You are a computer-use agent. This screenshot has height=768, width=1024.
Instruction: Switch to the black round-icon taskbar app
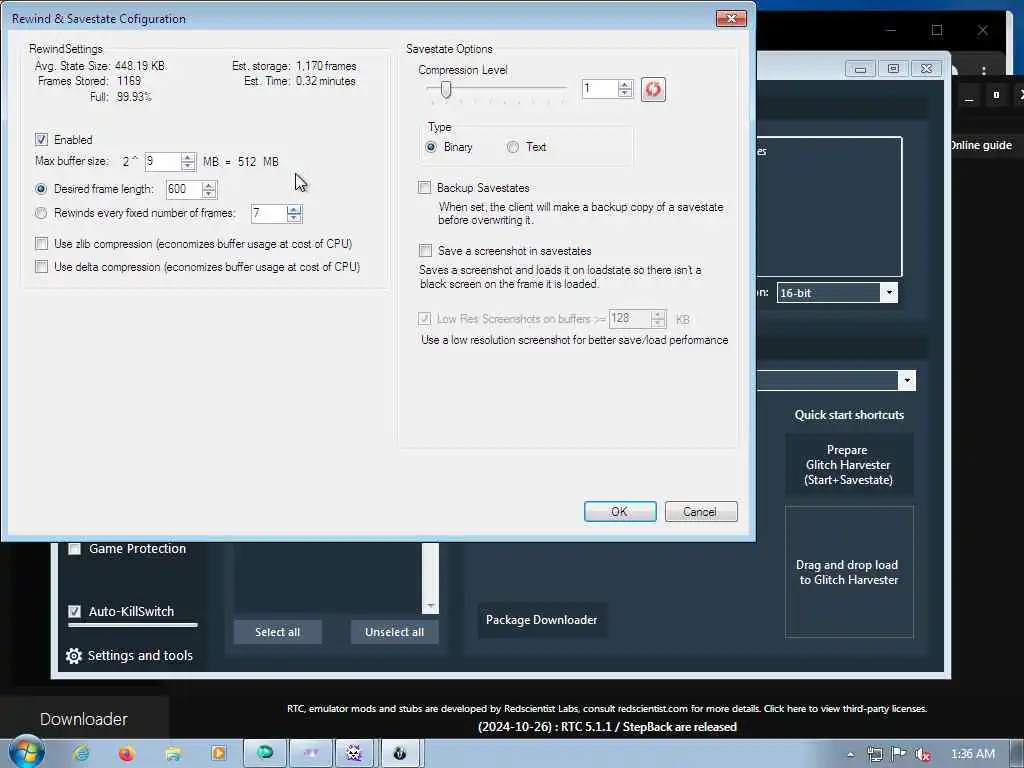coord(400,753)
